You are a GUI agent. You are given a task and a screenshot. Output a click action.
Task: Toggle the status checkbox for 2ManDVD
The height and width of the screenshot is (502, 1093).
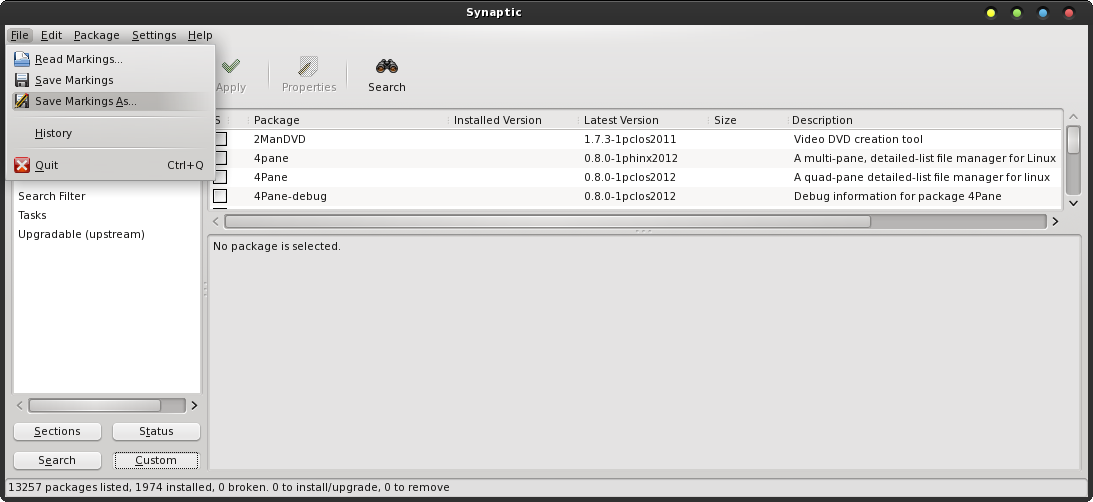(x=220, y=139)
